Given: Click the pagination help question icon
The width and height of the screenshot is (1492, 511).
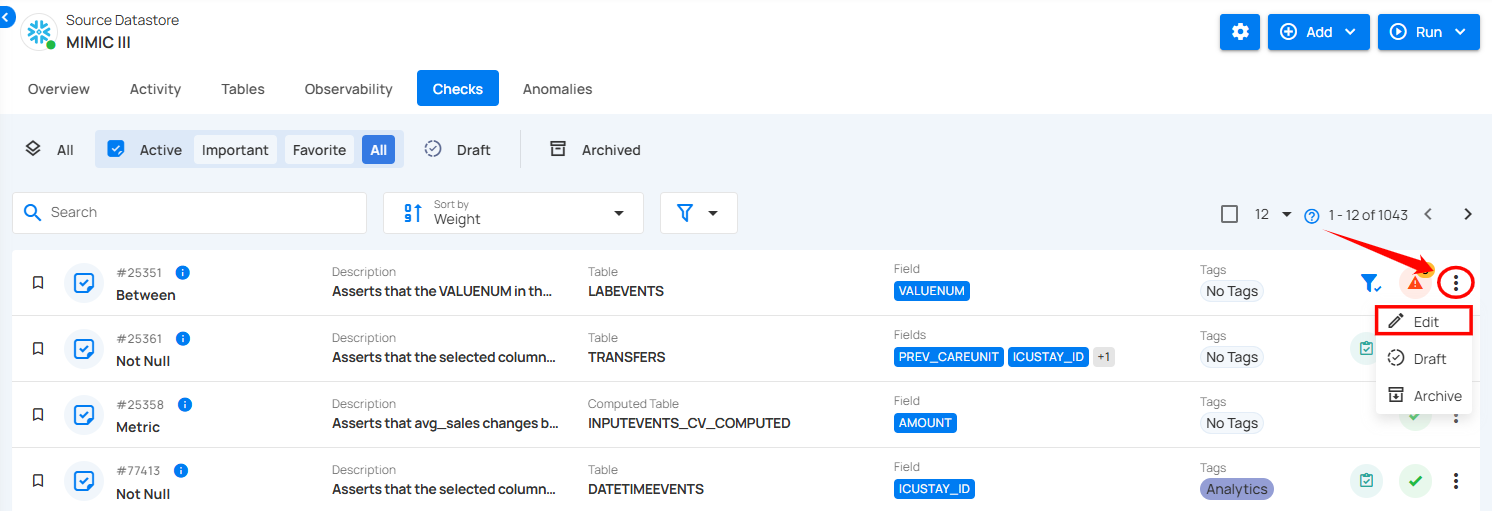Looking at the screenshot, I should pos(1312,215).
